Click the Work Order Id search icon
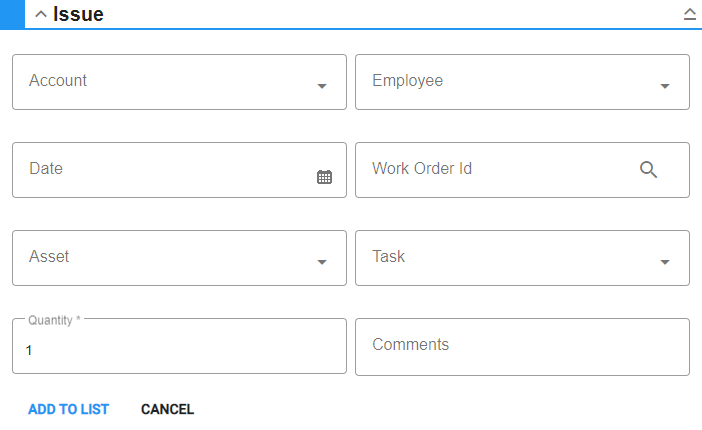The width and height of the screenshot is (702, 430). tap(648, 170)
